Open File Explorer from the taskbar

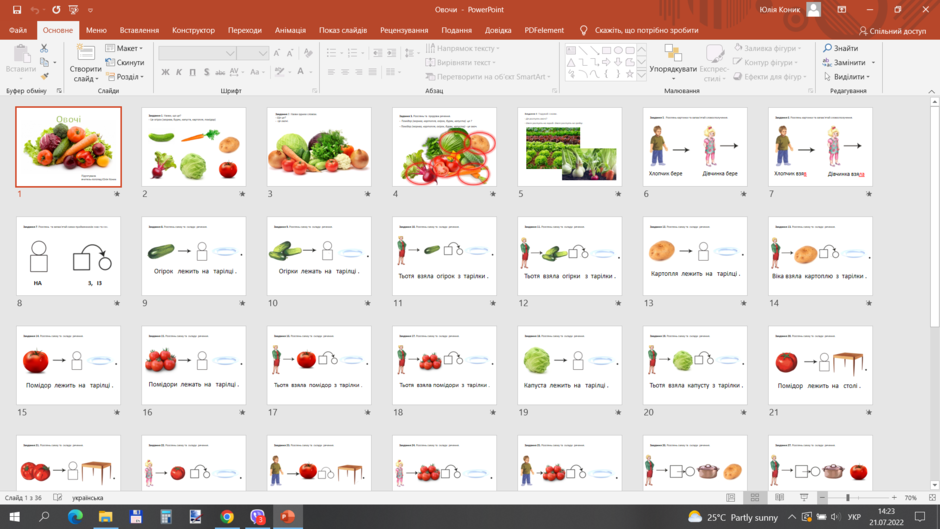tap(106, 516)
